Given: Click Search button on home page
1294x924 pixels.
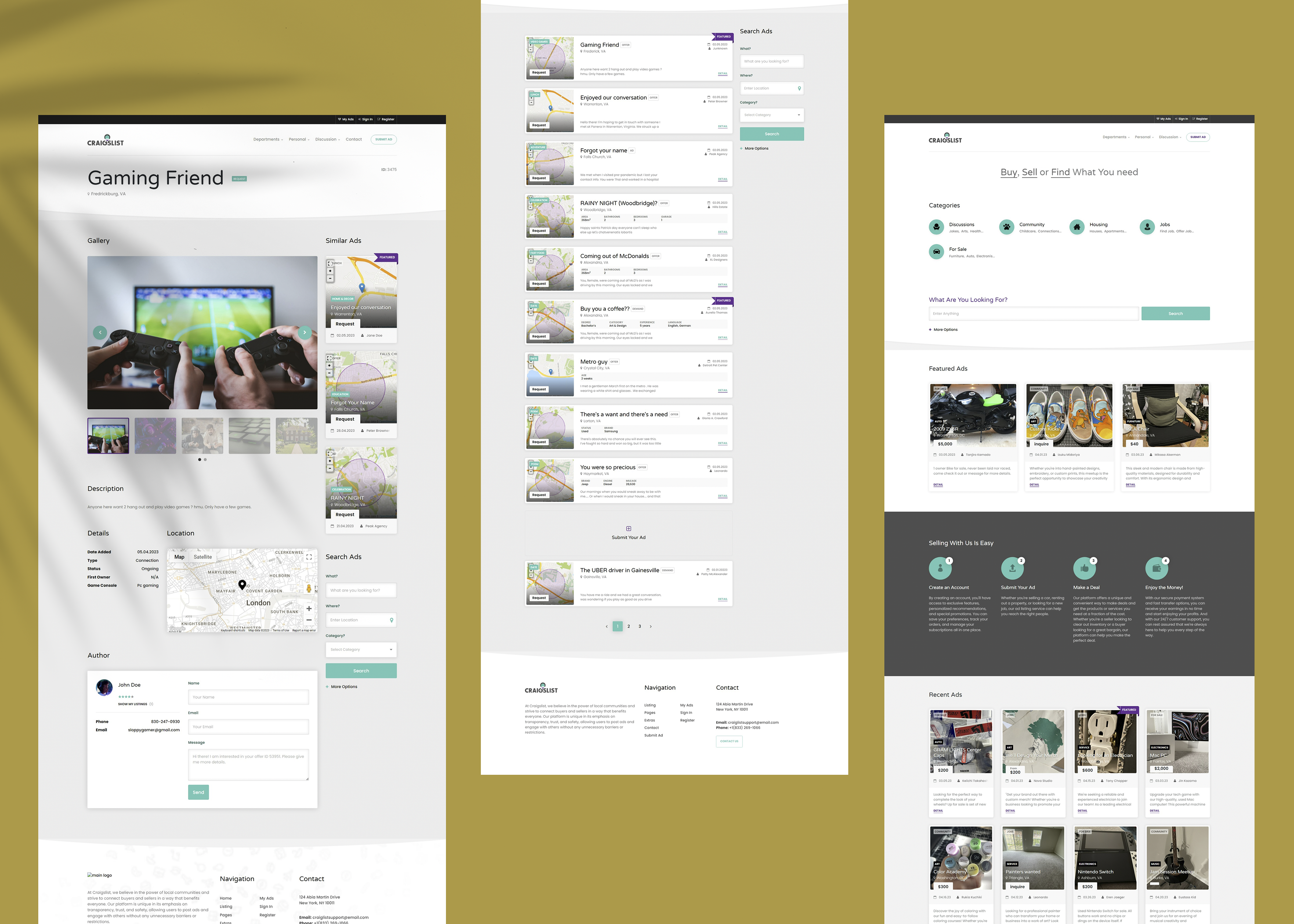Looking at the screenshot, I should [x=1176, y=313].
